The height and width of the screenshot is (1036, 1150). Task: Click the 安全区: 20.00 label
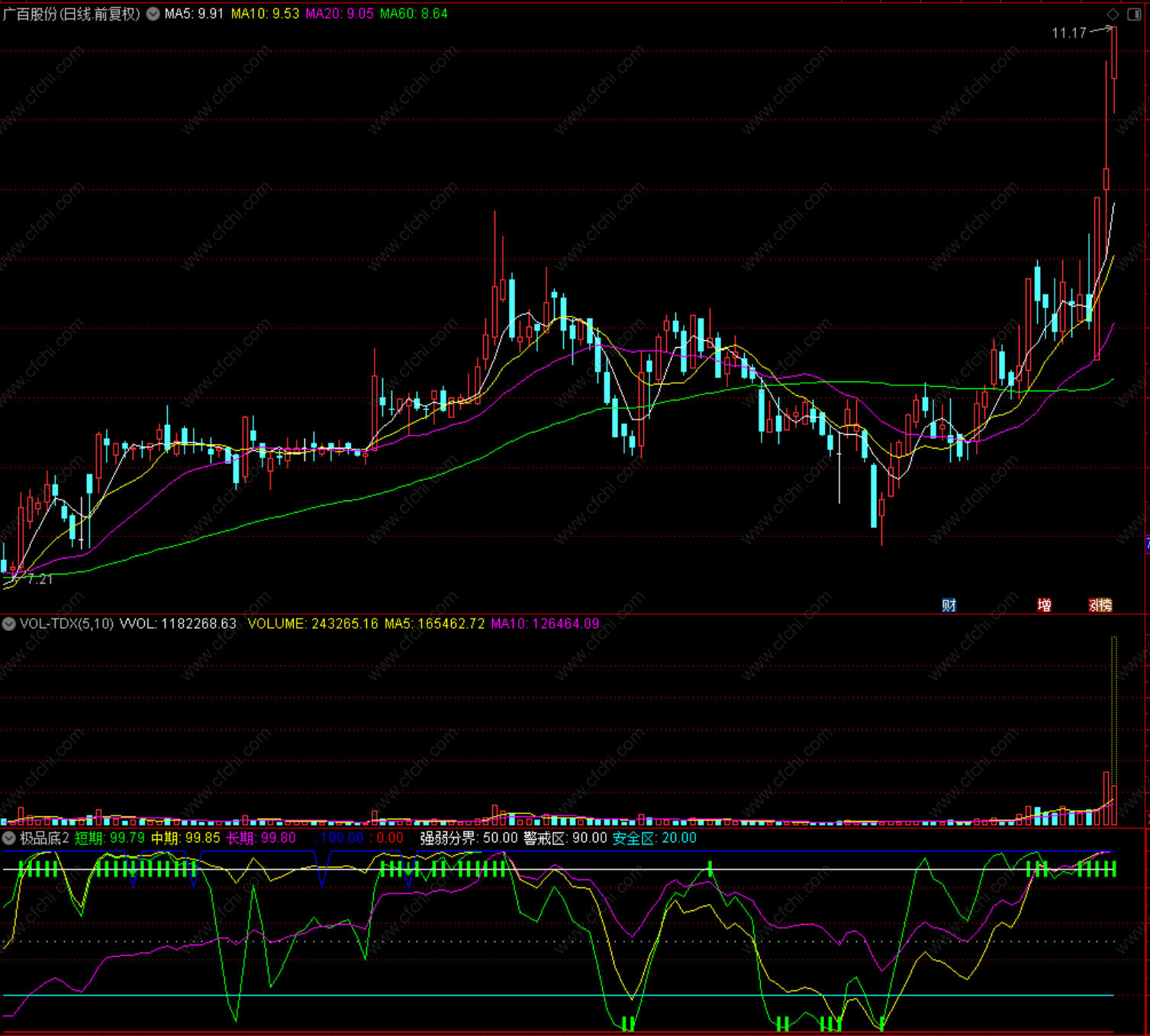654,838
